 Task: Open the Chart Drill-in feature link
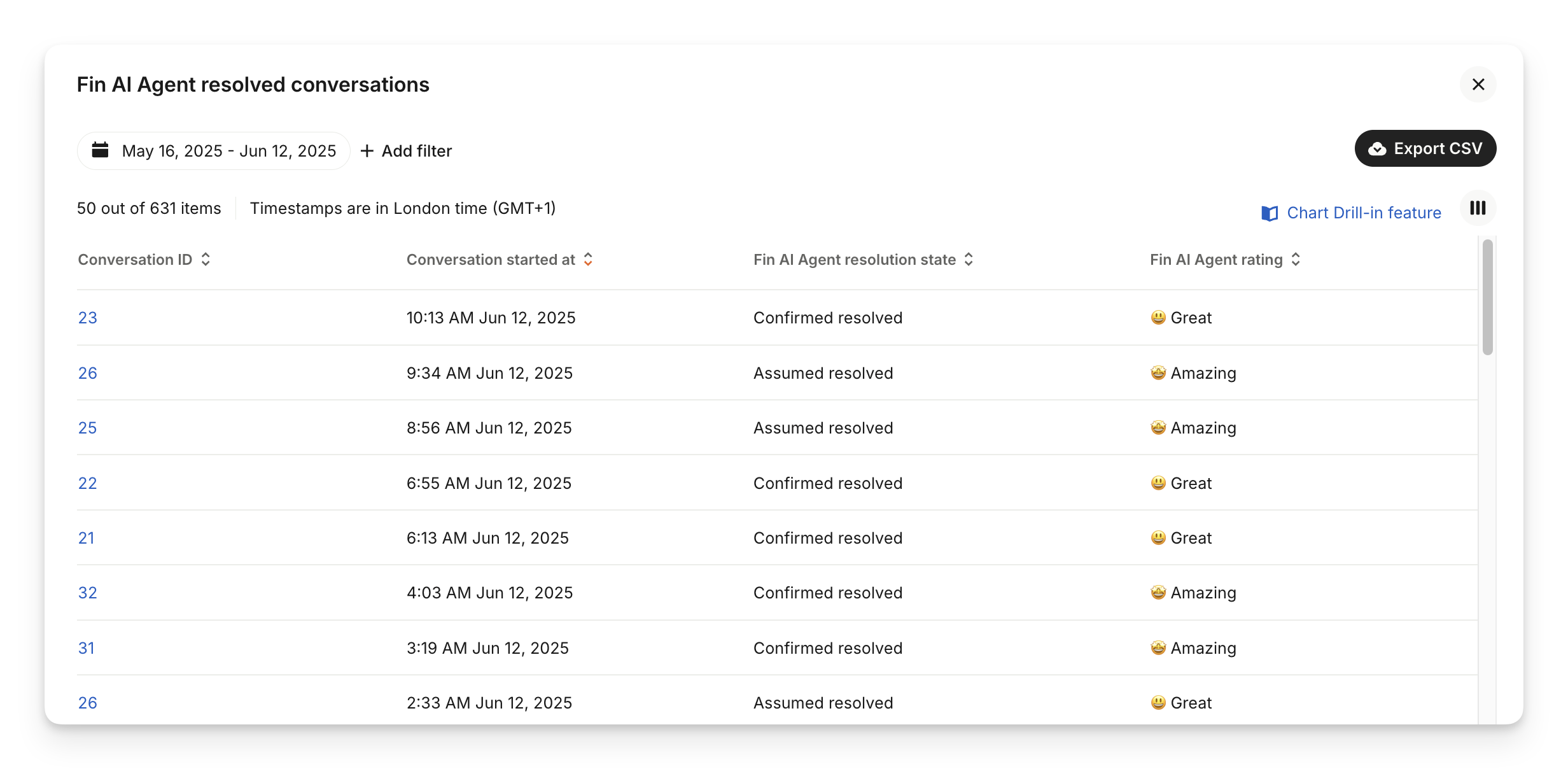coord(1364,213)
